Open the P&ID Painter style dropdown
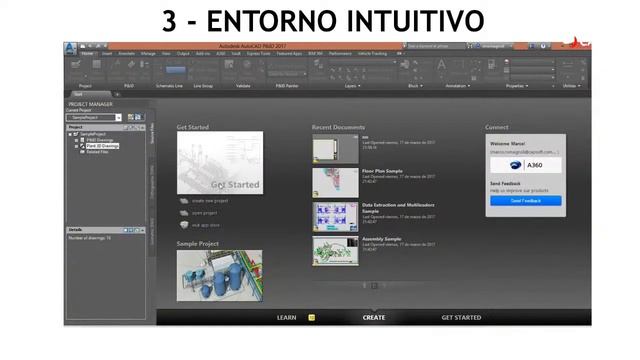Image resolution: width=640 pixels, height=360 pixels. point(287,74)
